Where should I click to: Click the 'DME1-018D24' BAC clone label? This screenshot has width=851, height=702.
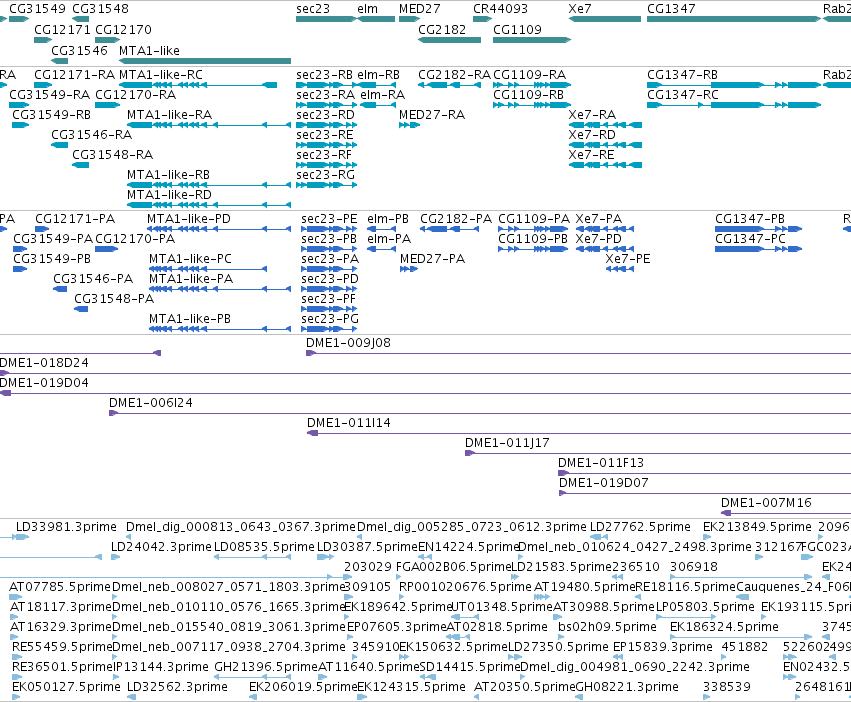coord(45,363)
